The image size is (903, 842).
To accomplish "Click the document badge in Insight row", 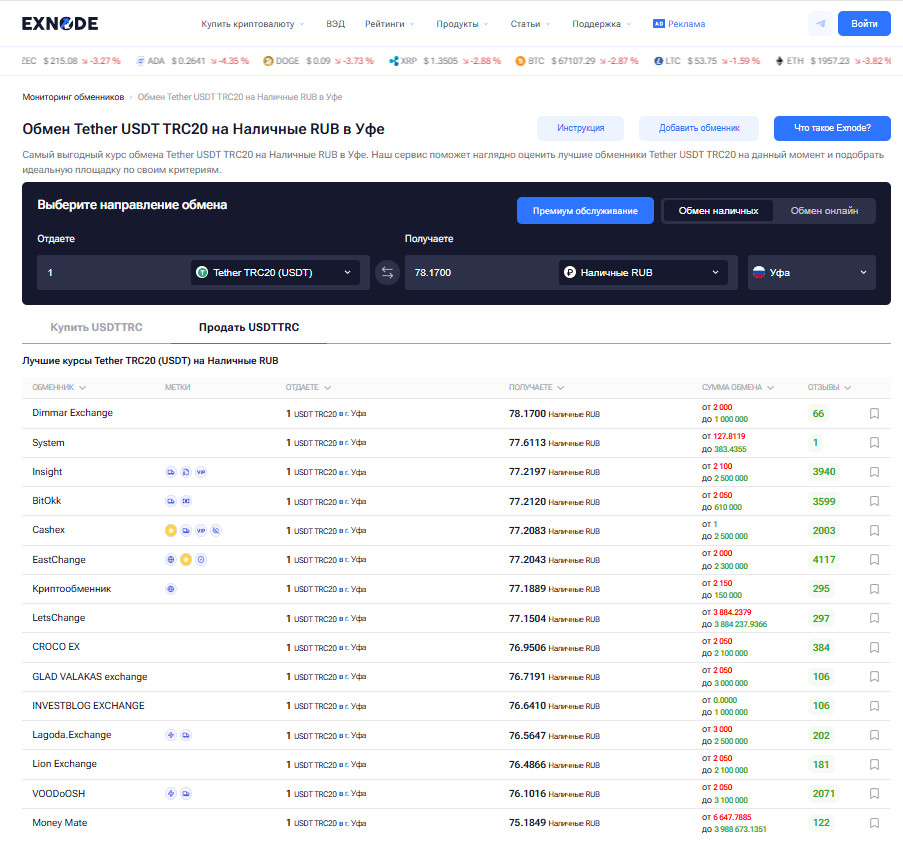I will point(185,472).
